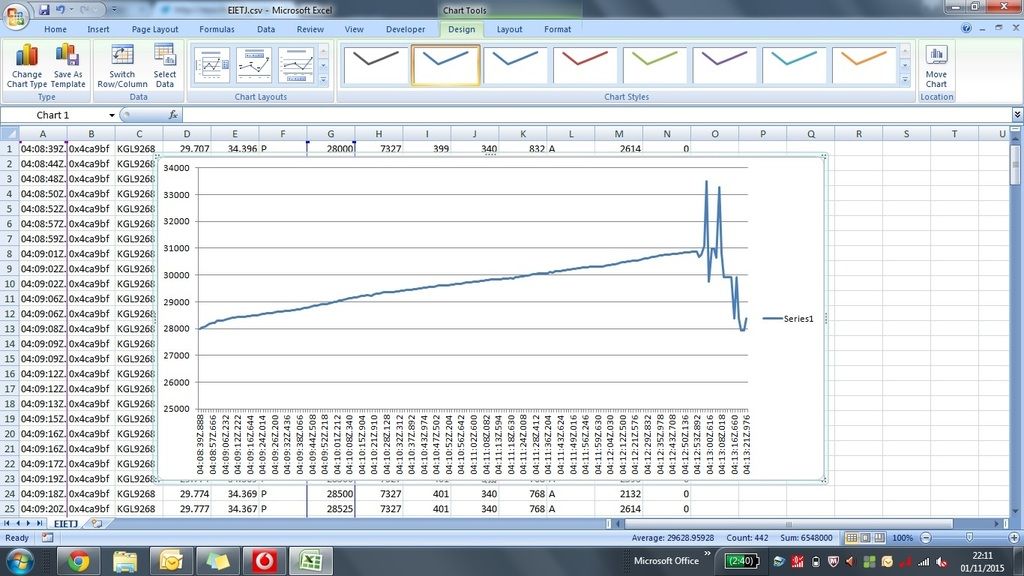The height and width of the screenshot is (576, 1024).
Task: Open Excel Help question mark
Action: pyautogui.click(x=967, y=29)
